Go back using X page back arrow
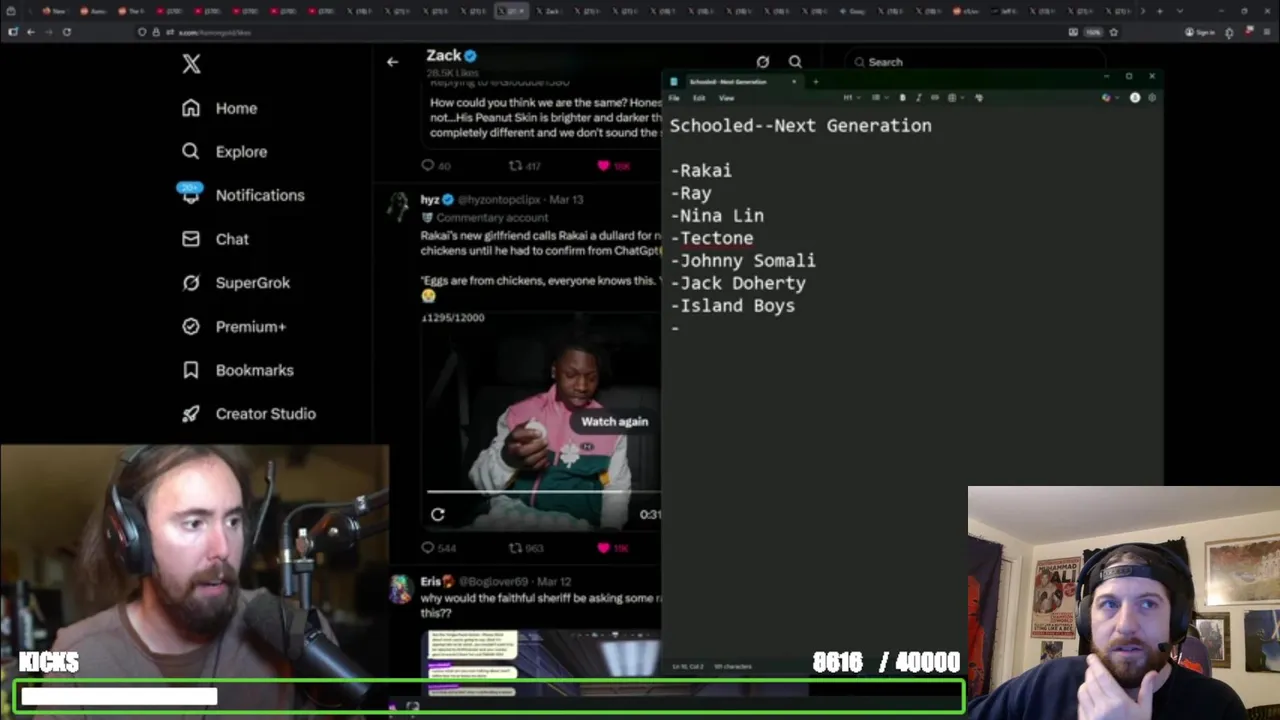 [x=392, y=62]
